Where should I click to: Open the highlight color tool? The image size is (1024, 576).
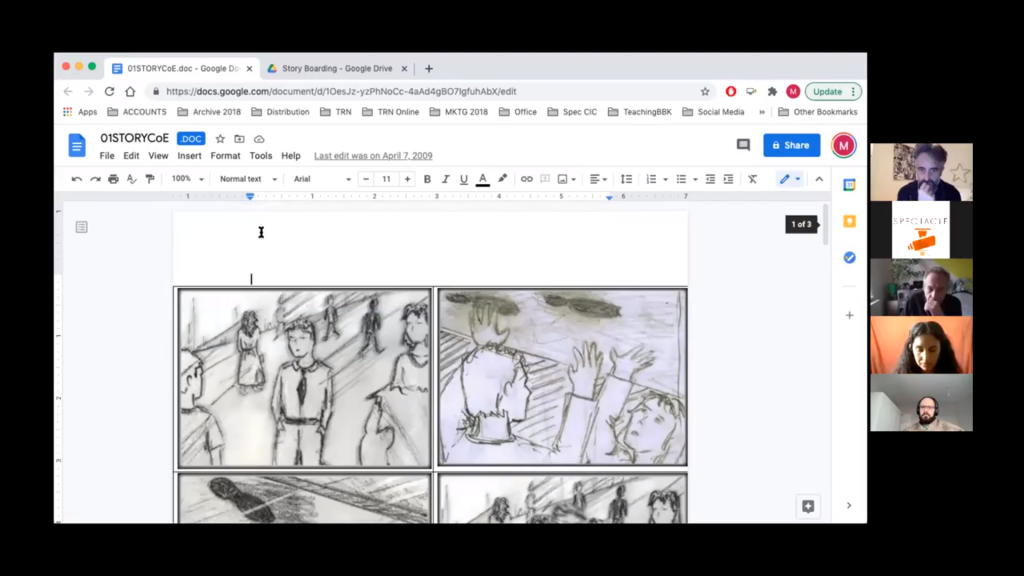coord(502,178)
